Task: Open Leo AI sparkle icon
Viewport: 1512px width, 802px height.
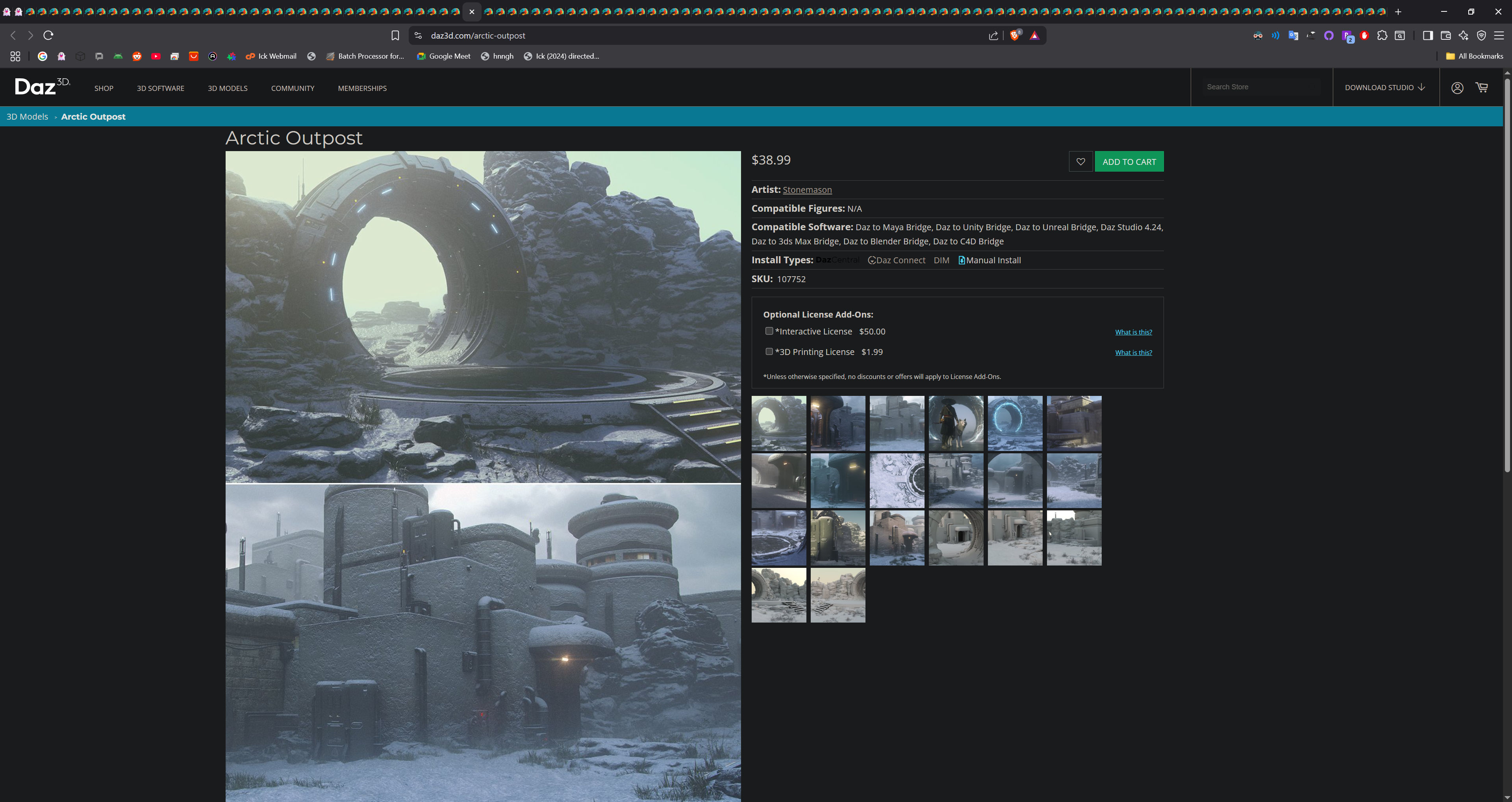Action: (x=1463, y=36)
